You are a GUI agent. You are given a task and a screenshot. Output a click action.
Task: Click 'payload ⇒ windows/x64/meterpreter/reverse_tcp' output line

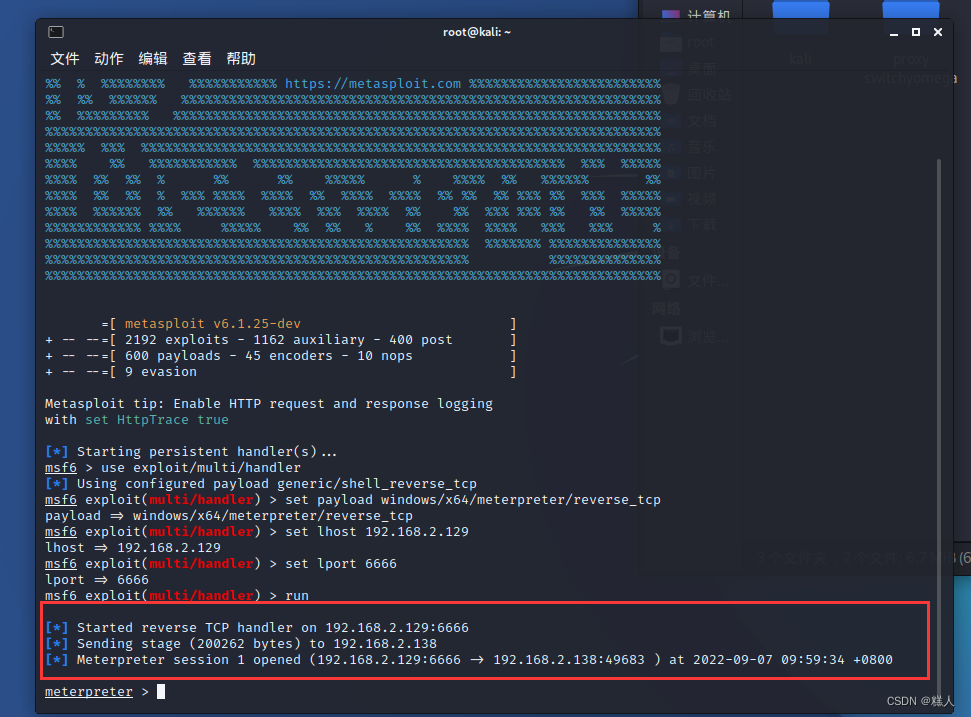[229, 516]
